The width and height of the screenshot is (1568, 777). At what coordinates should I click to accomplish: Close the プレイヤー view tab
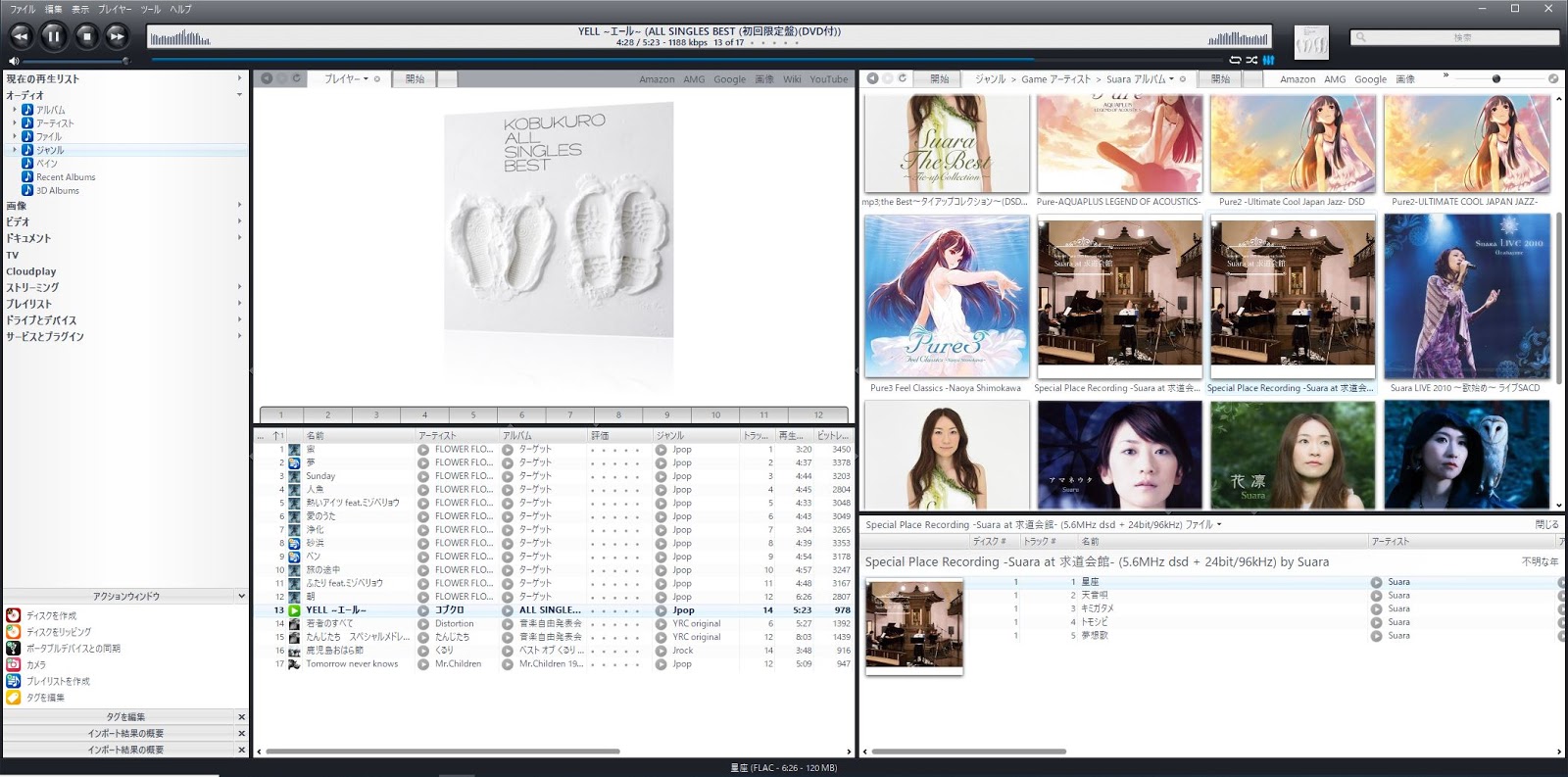(x=377, y=79)
